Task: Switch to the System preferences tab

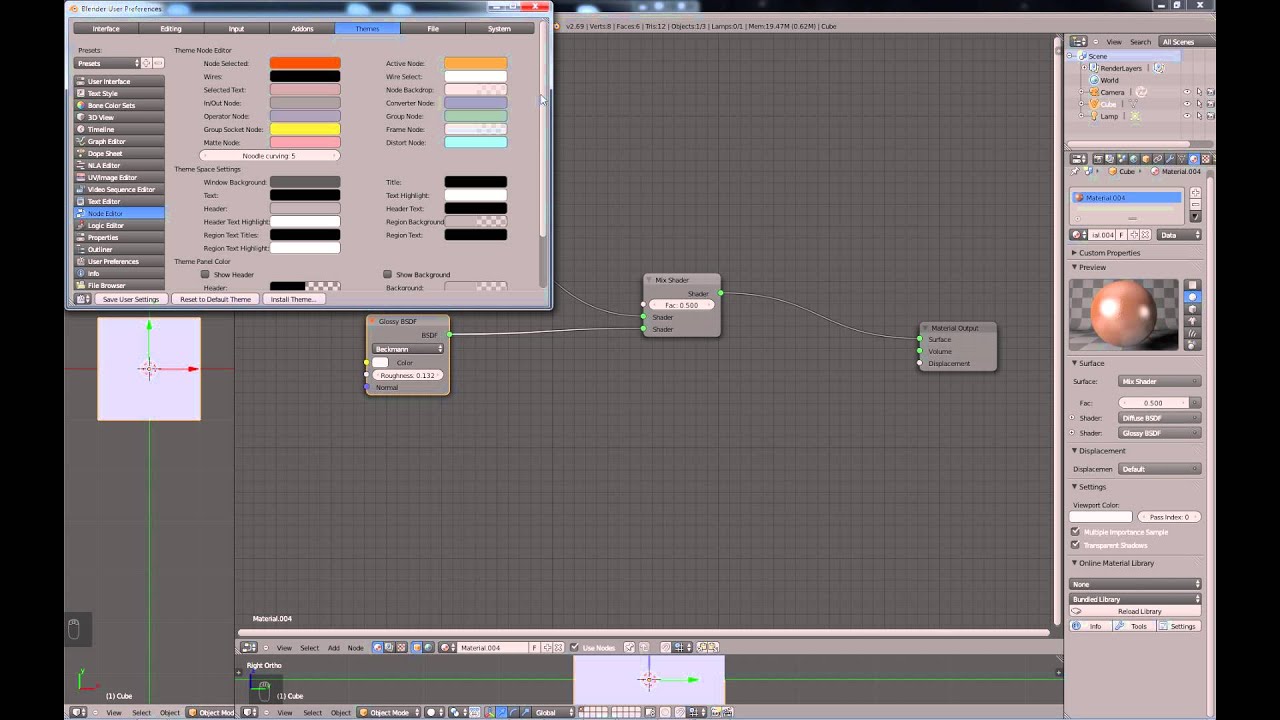Action: click(x=499, y=28)
